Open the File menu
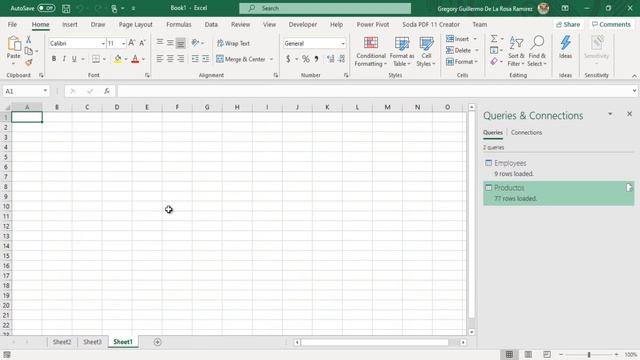This screenshot has width=640, height=360. click(x=13, y=24)
